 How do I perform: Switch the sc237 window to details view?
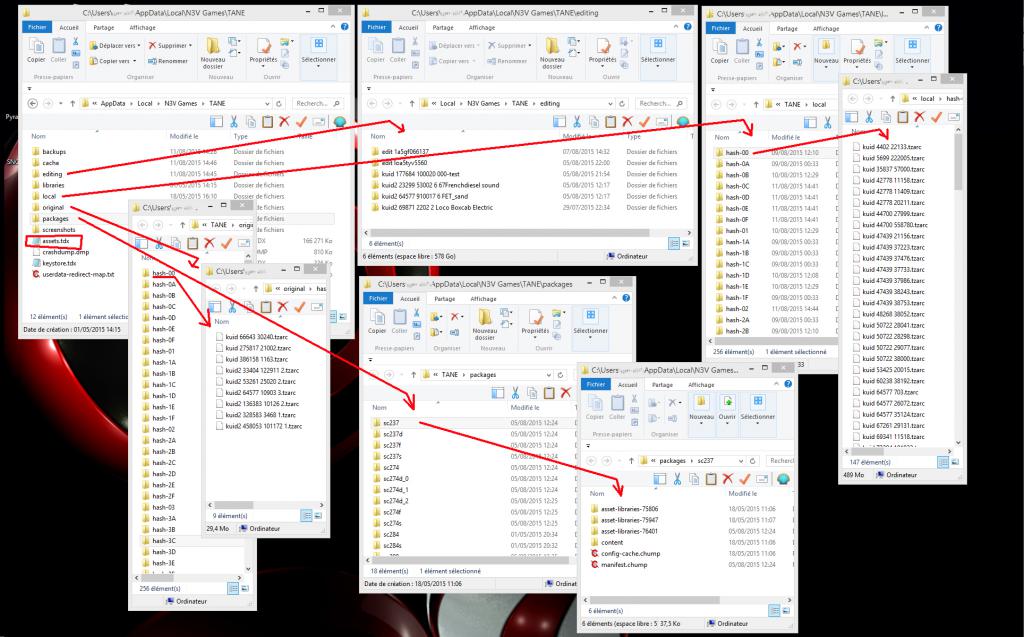pos(774,611)
